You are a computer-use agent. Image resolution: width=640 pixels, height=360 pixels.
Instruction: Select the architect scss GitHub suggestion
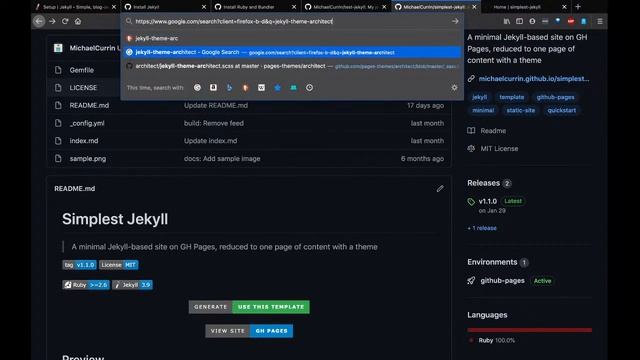(x=292, y=66)
